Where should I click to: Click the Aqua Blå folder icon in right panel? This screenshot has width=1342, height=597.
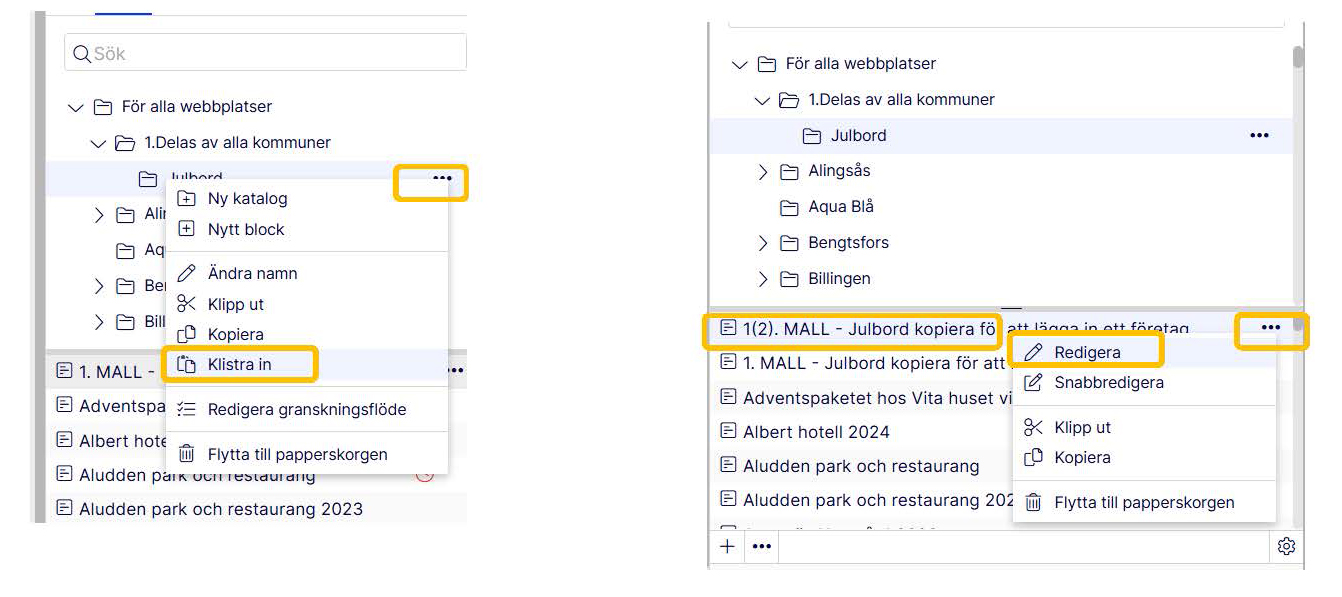pyautogui.click(x=789, y=207)
